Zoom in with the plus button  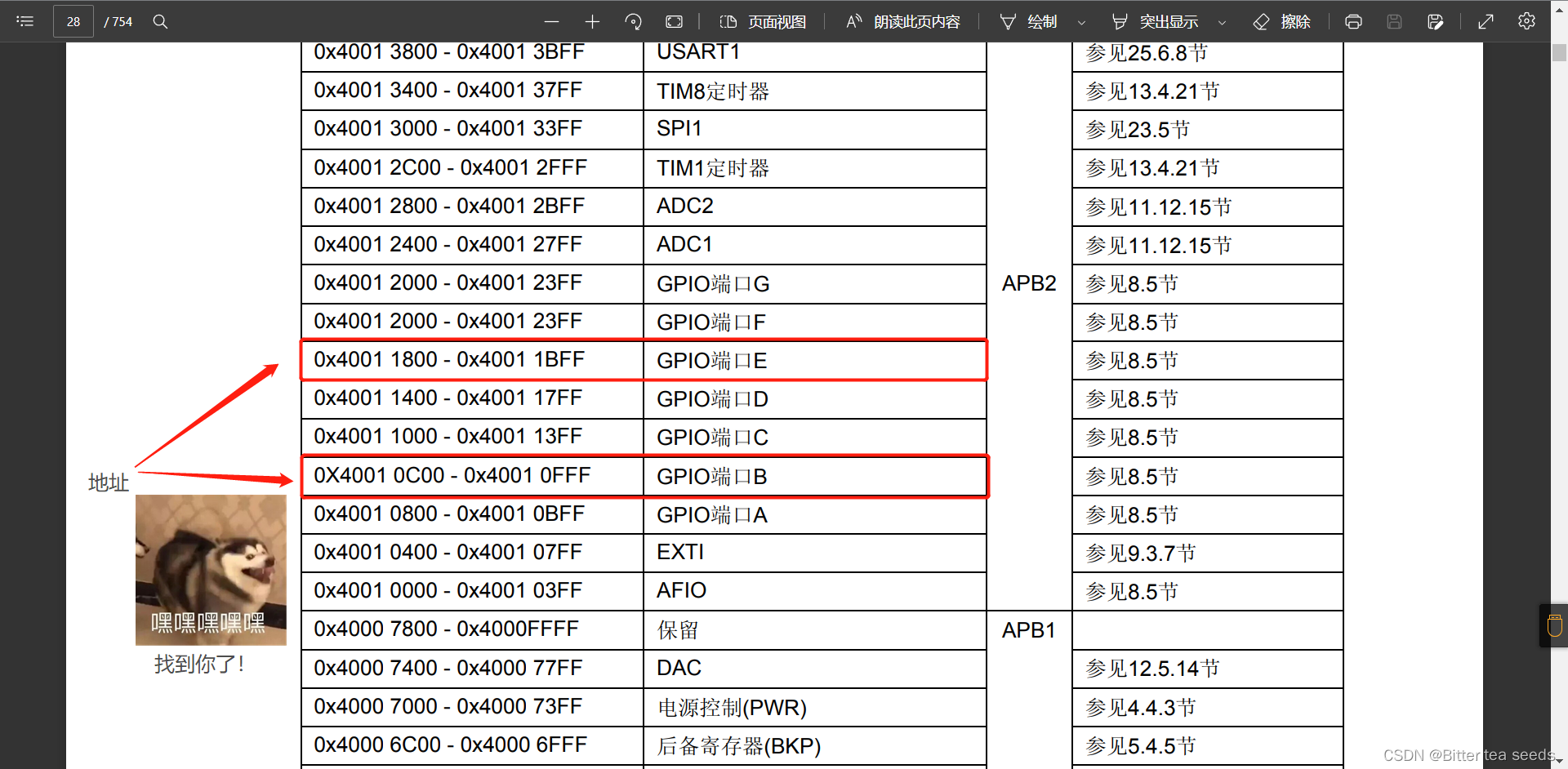tap(592, 21)
